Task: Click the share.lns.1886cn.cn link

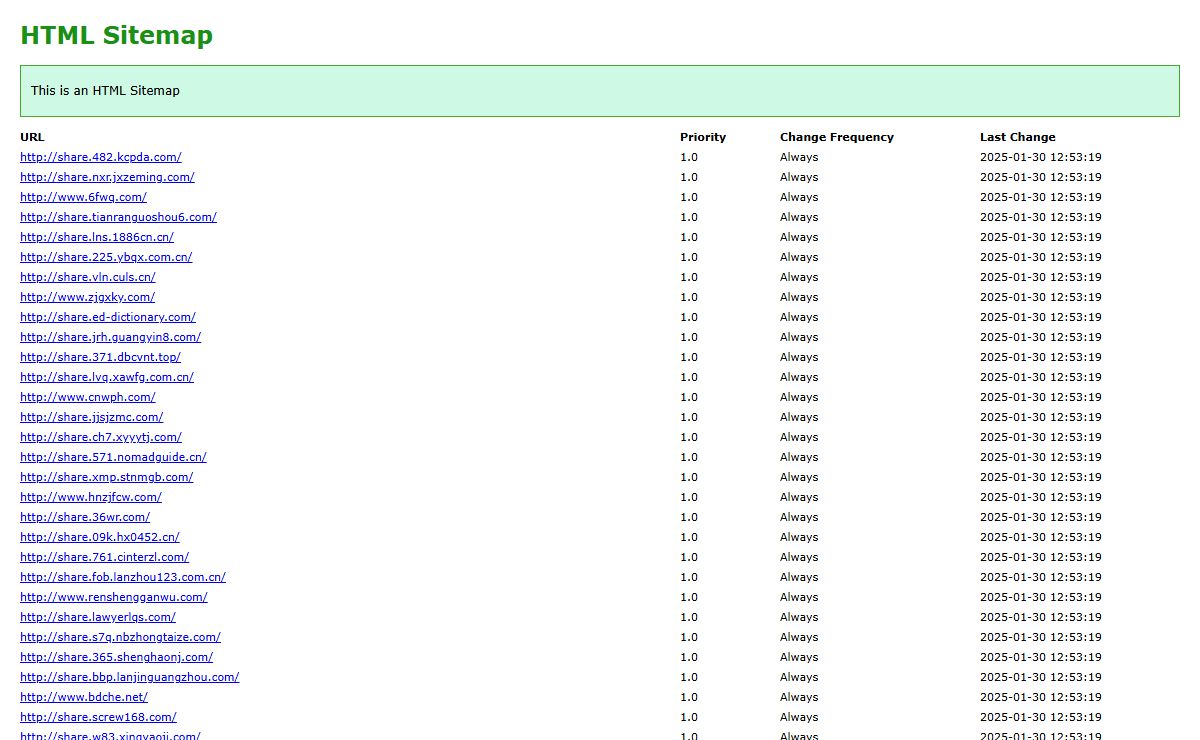Action: point(97,237)
